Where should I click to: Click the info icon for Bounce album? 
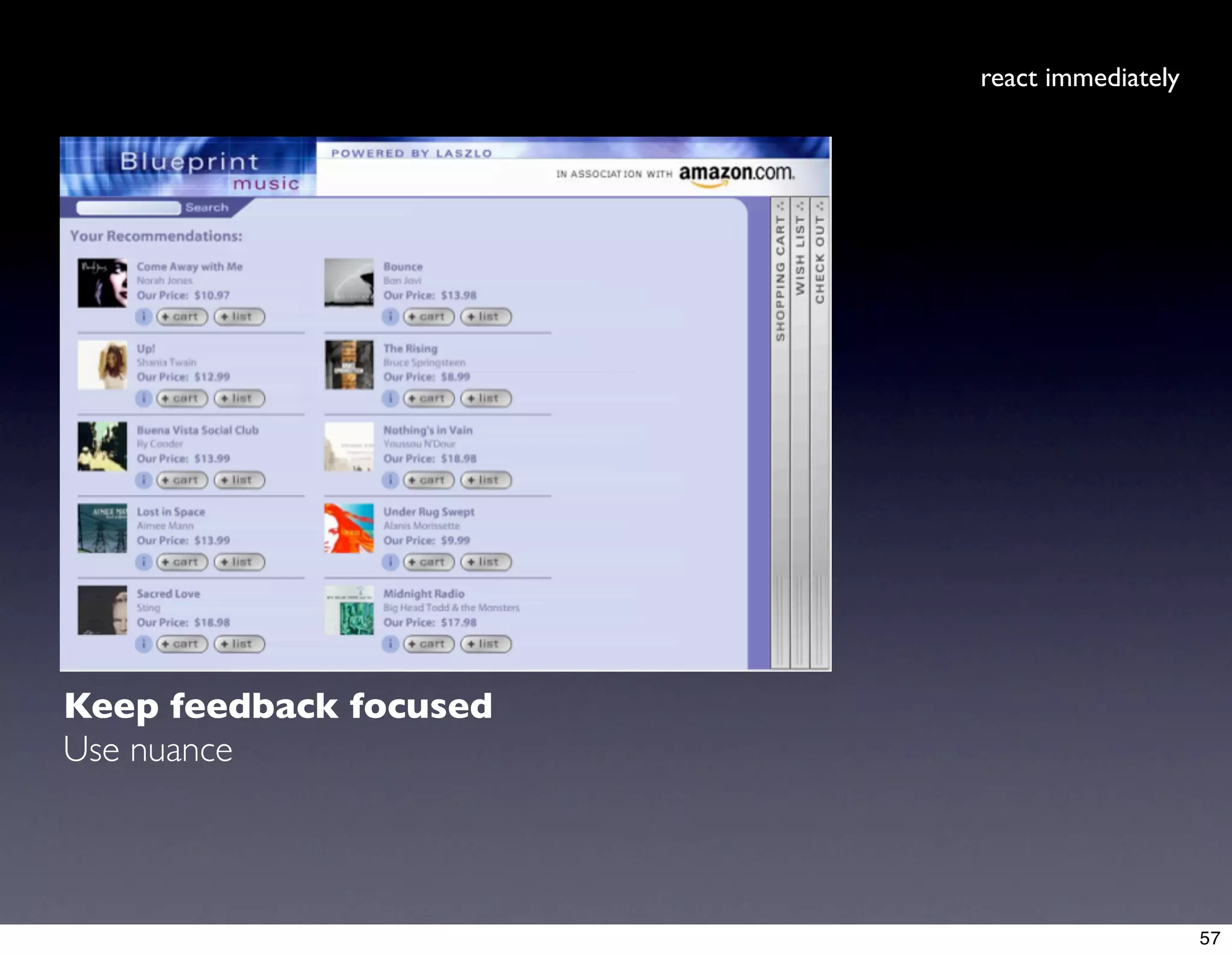tap(390, 317)
